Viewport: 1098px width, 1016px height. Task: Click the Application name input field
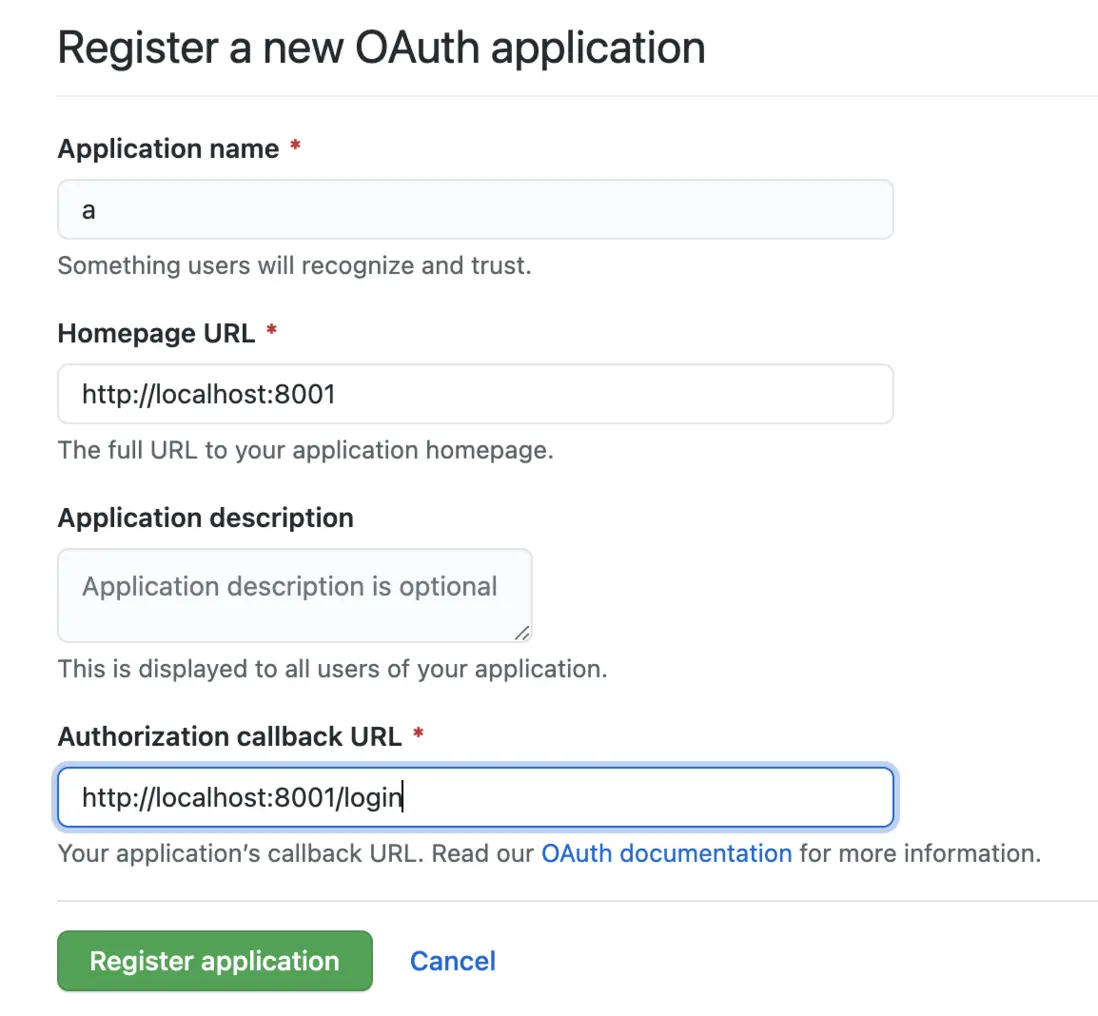pos(475,210)
